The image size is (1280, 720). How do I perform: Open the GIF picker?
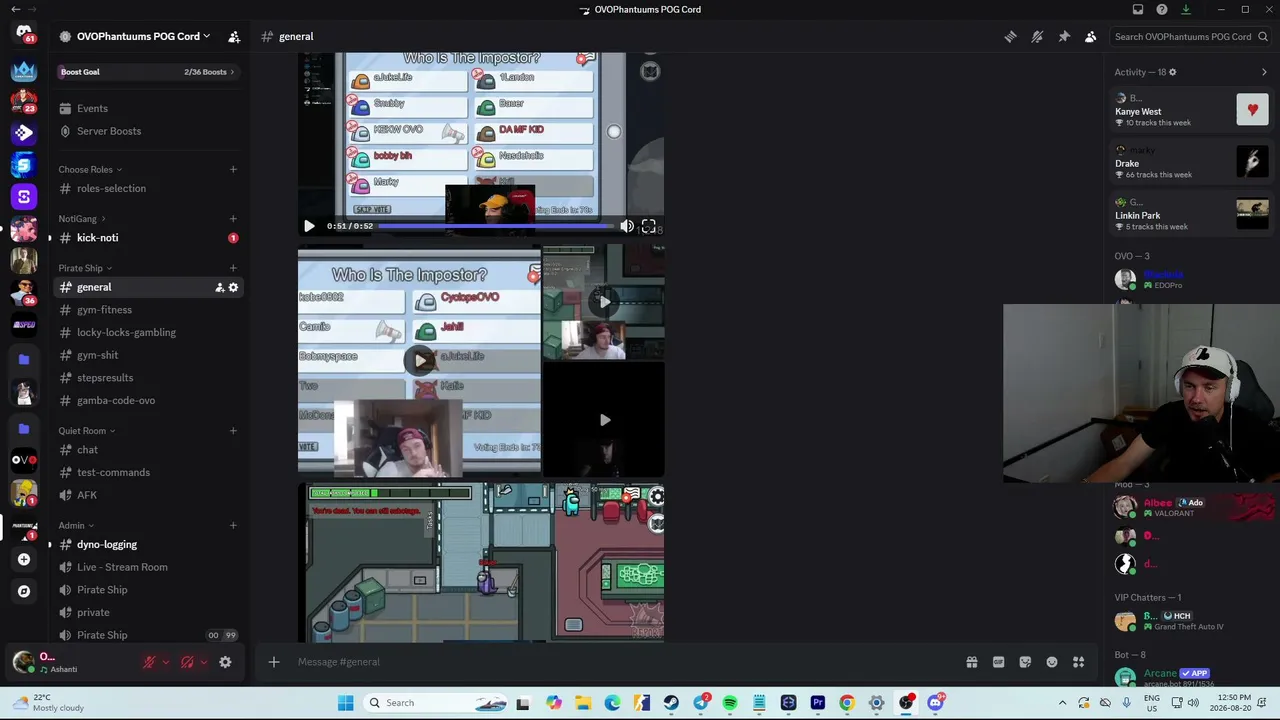pyautogui.click(x=998, y=662)
